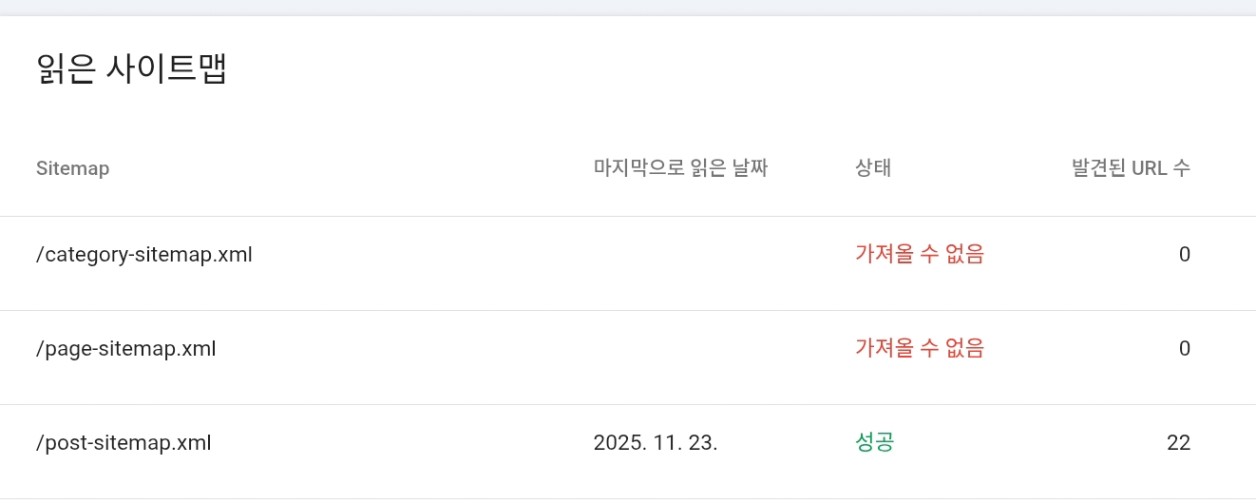Click the 2025. 11. 23. last-read date
Viewport: 1256px width, 504px height.
click(x=655, y=443)
